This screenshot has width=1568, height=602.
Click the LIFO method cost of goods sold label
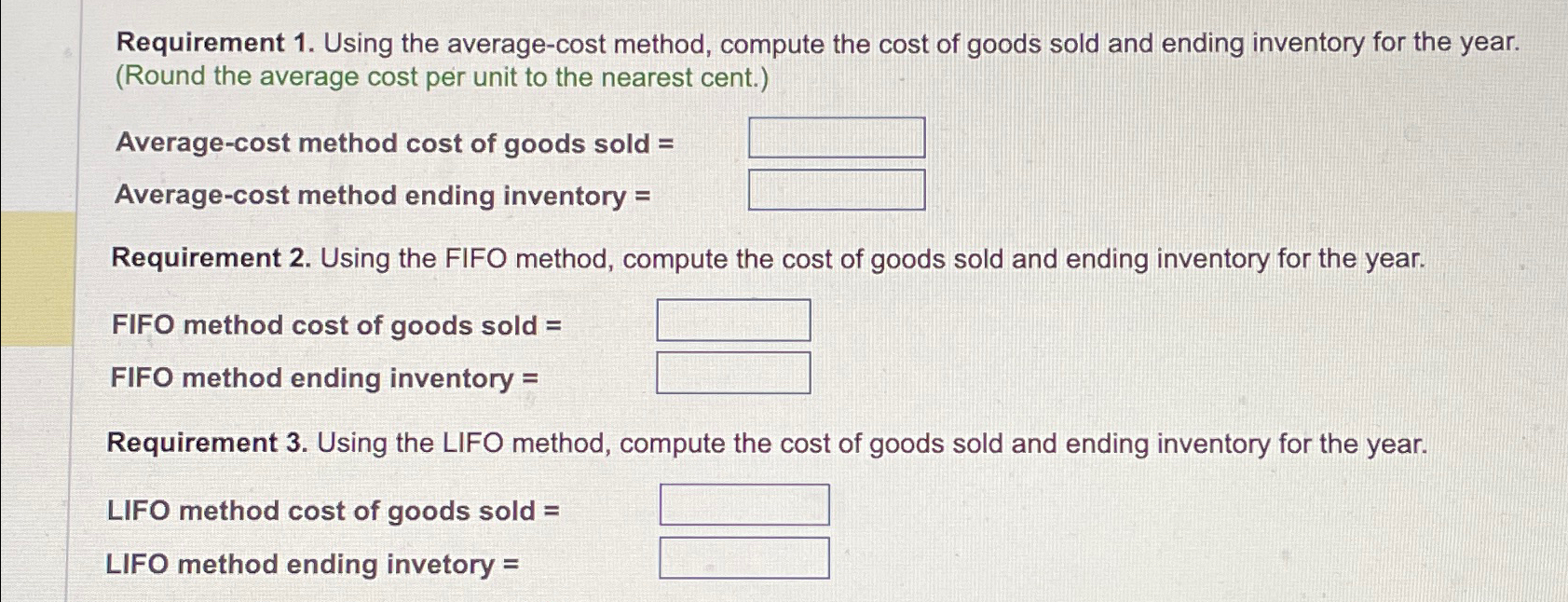(x=335, y=512)
